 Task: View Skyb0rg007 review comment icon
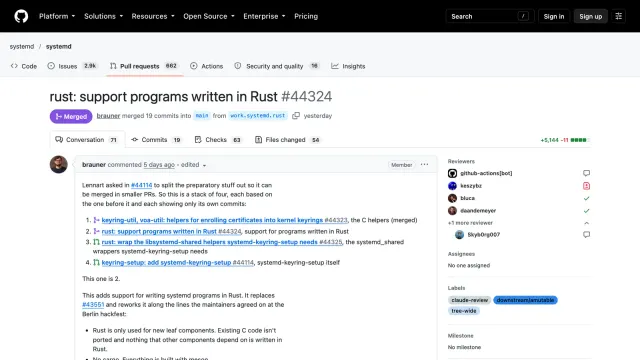point(587,235)
